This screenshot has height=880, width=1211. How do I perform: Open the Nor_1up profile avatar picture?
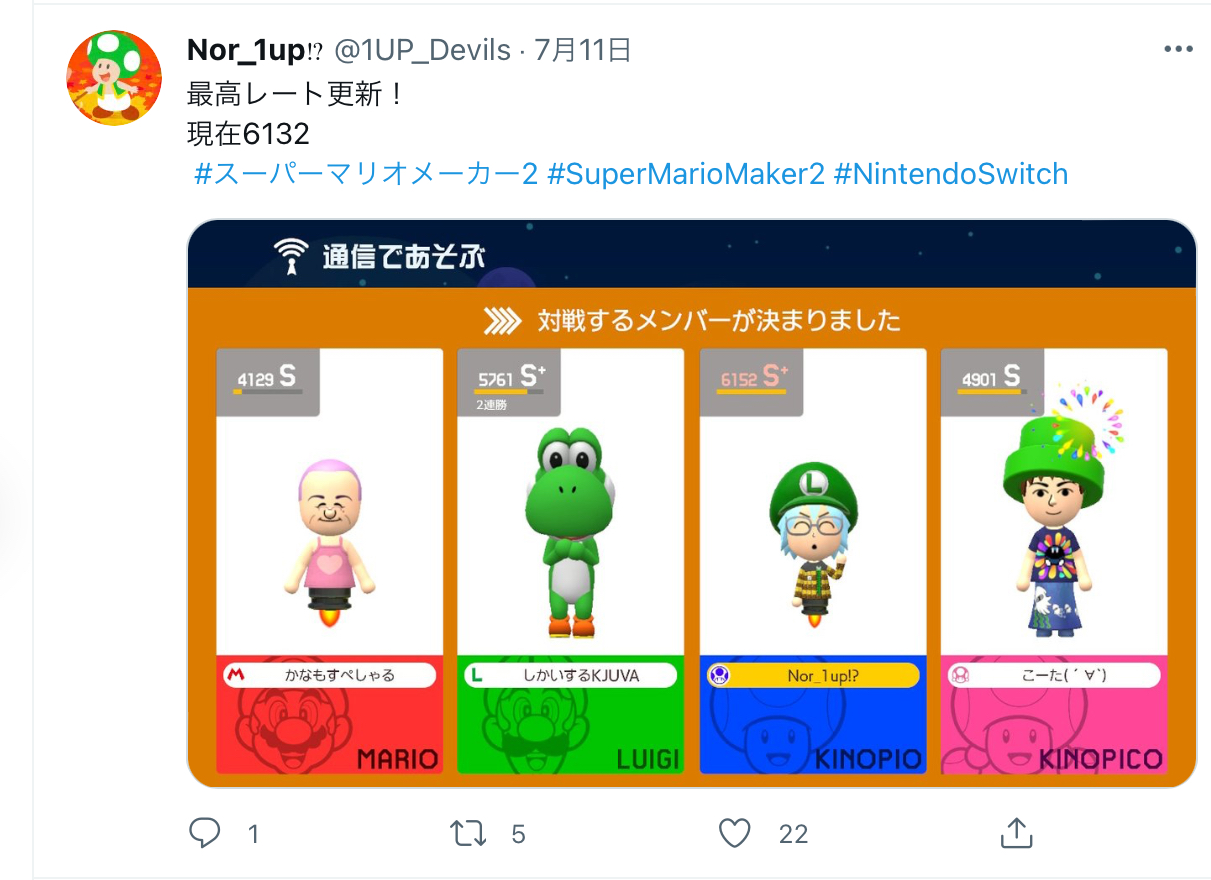point(114,77)
